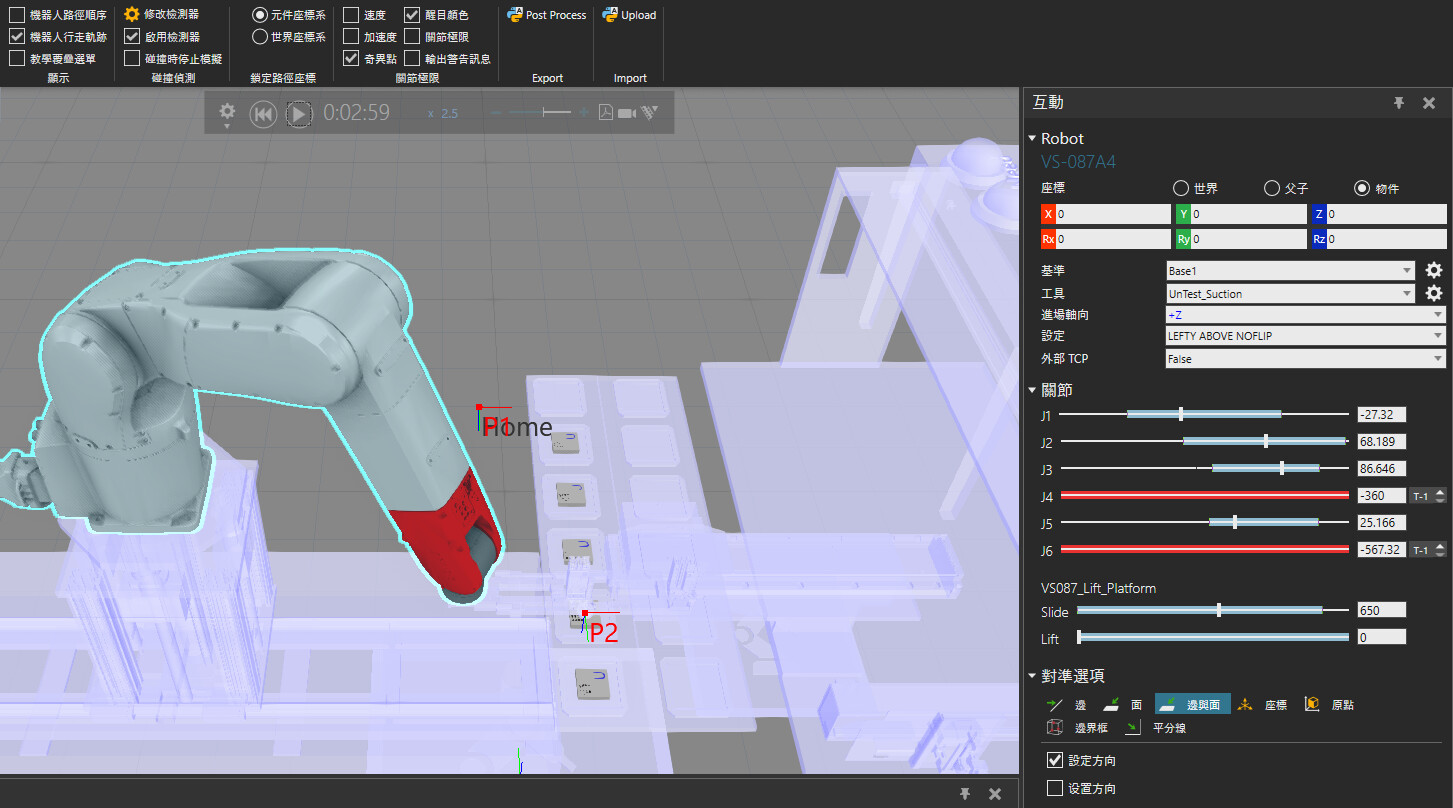
Task: Select the 座標 snap option
Action: (1264, 705)
